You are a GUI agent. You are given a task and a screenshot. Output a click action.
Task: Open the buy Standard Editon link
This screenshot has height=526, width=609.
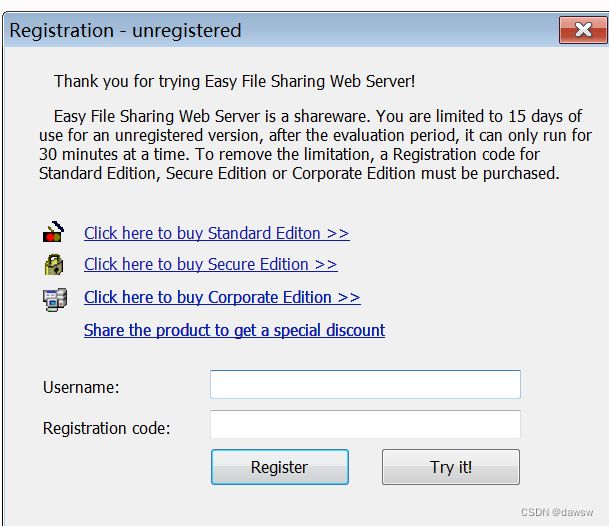[217, 233]
